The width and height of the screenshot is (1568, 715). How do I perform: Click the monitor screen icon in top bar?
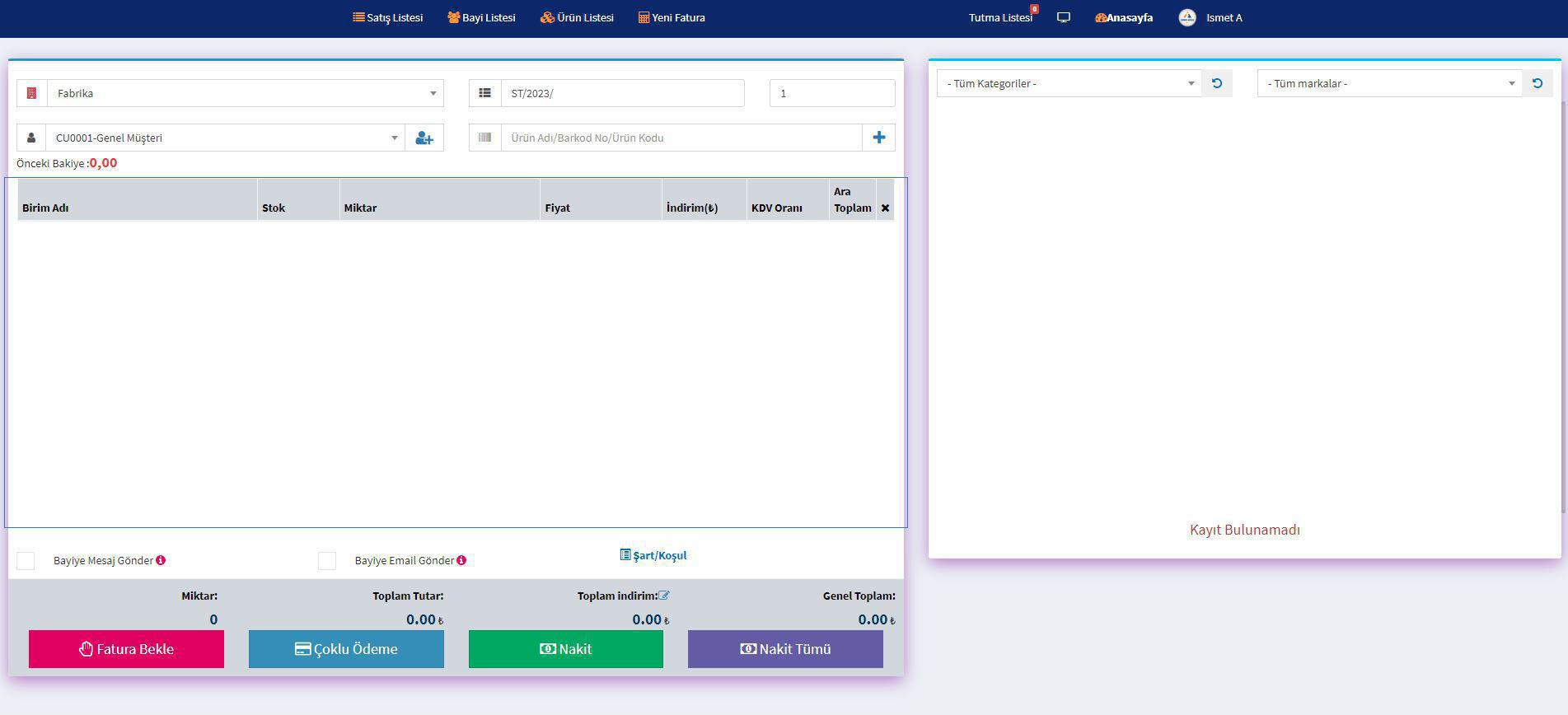point(1063,17)
